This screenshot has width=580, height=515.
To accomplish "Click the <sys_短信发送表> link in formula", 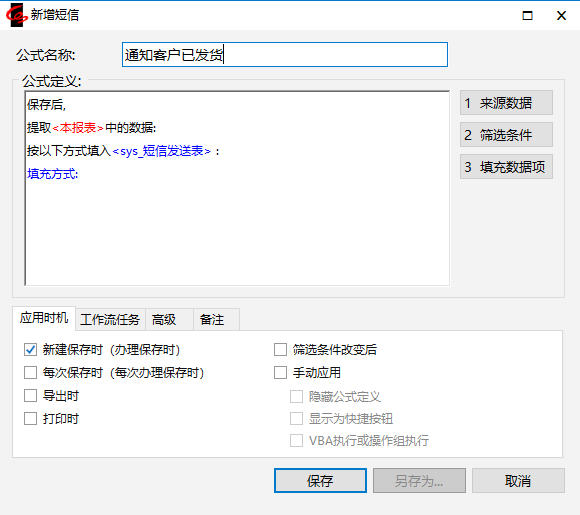I will click(162, 151).
